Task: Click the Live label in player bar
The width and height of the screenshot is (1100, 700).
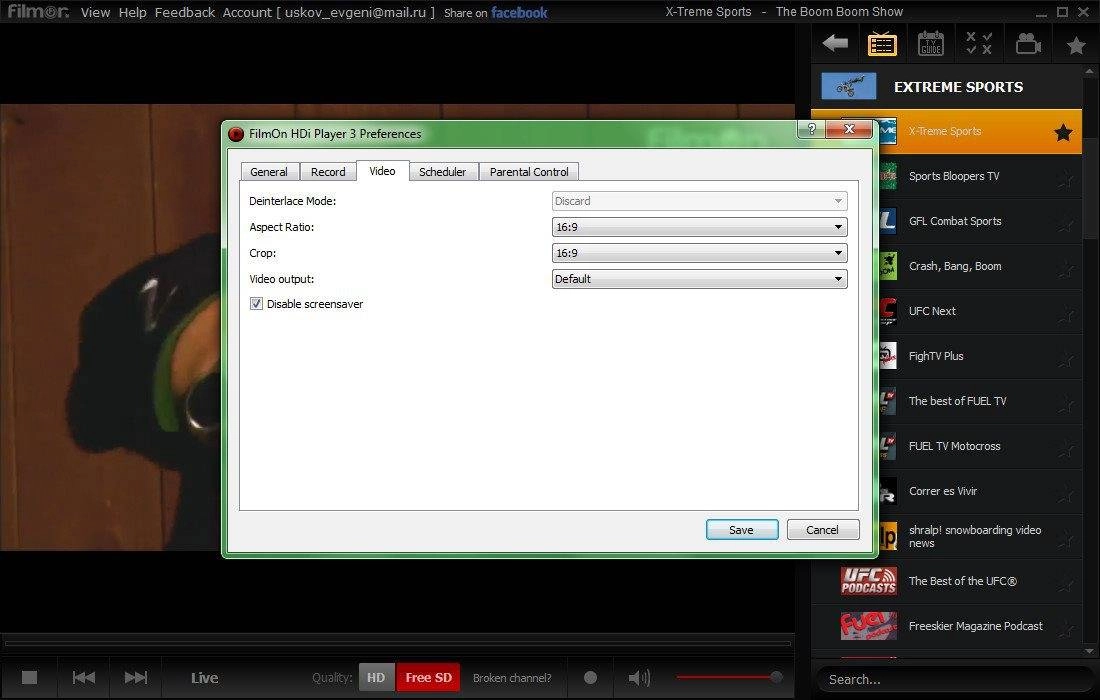Action: click(205, 678)
